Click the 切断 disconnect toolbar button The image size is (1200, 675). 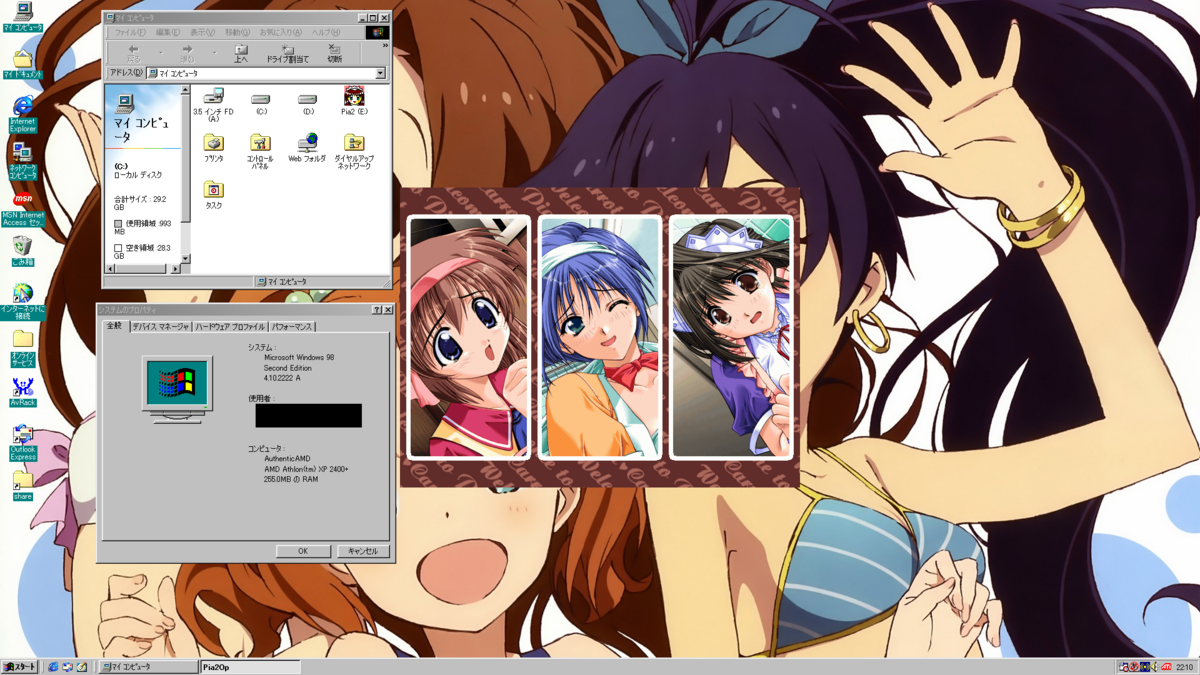click(335, 53)
